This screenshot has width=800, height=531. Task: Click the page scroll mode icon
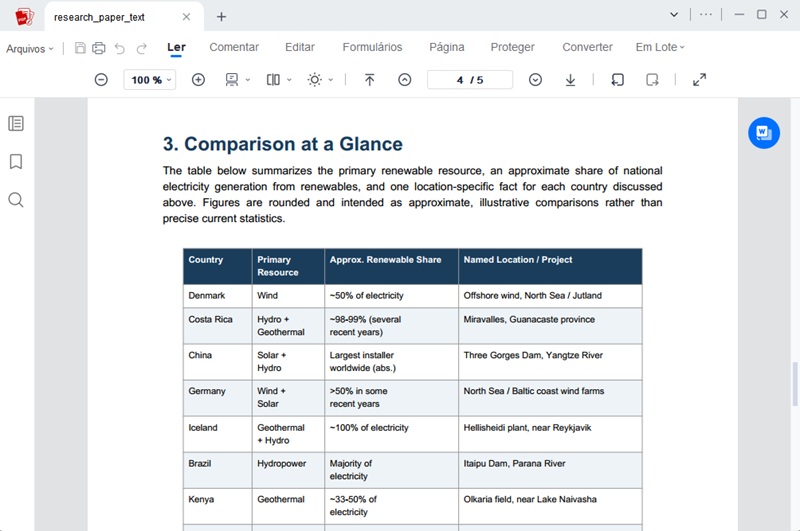pos(232,80)
